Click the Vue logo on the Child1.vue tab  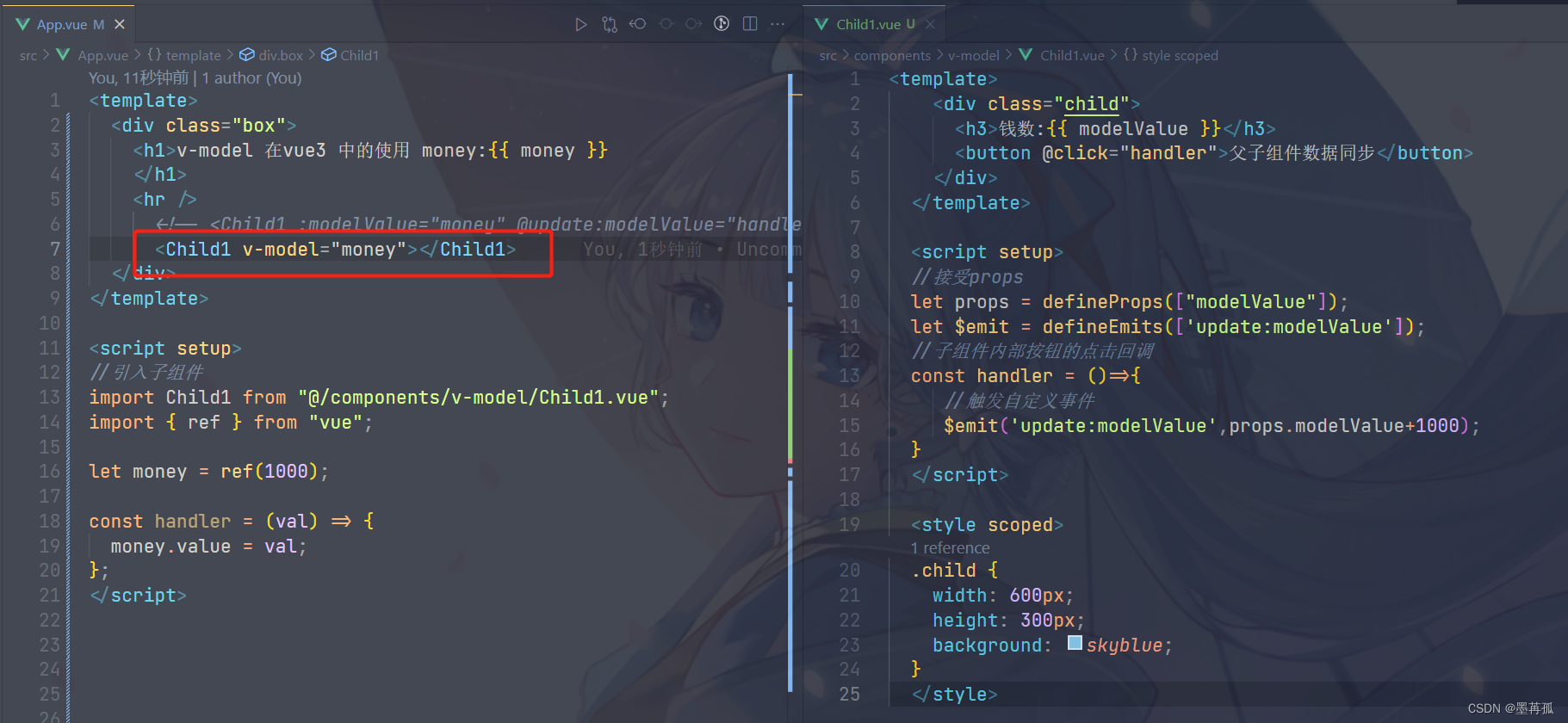822,24
